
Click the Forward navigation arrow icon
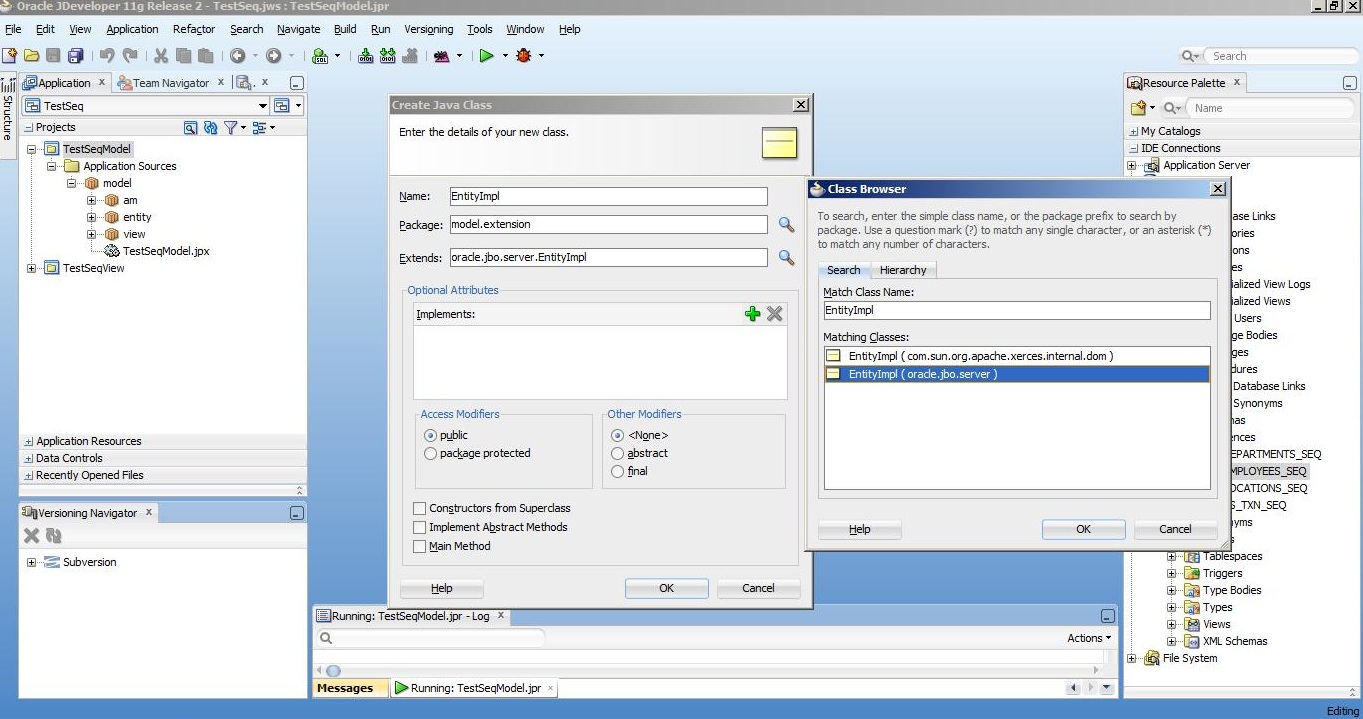pos(273,56)
